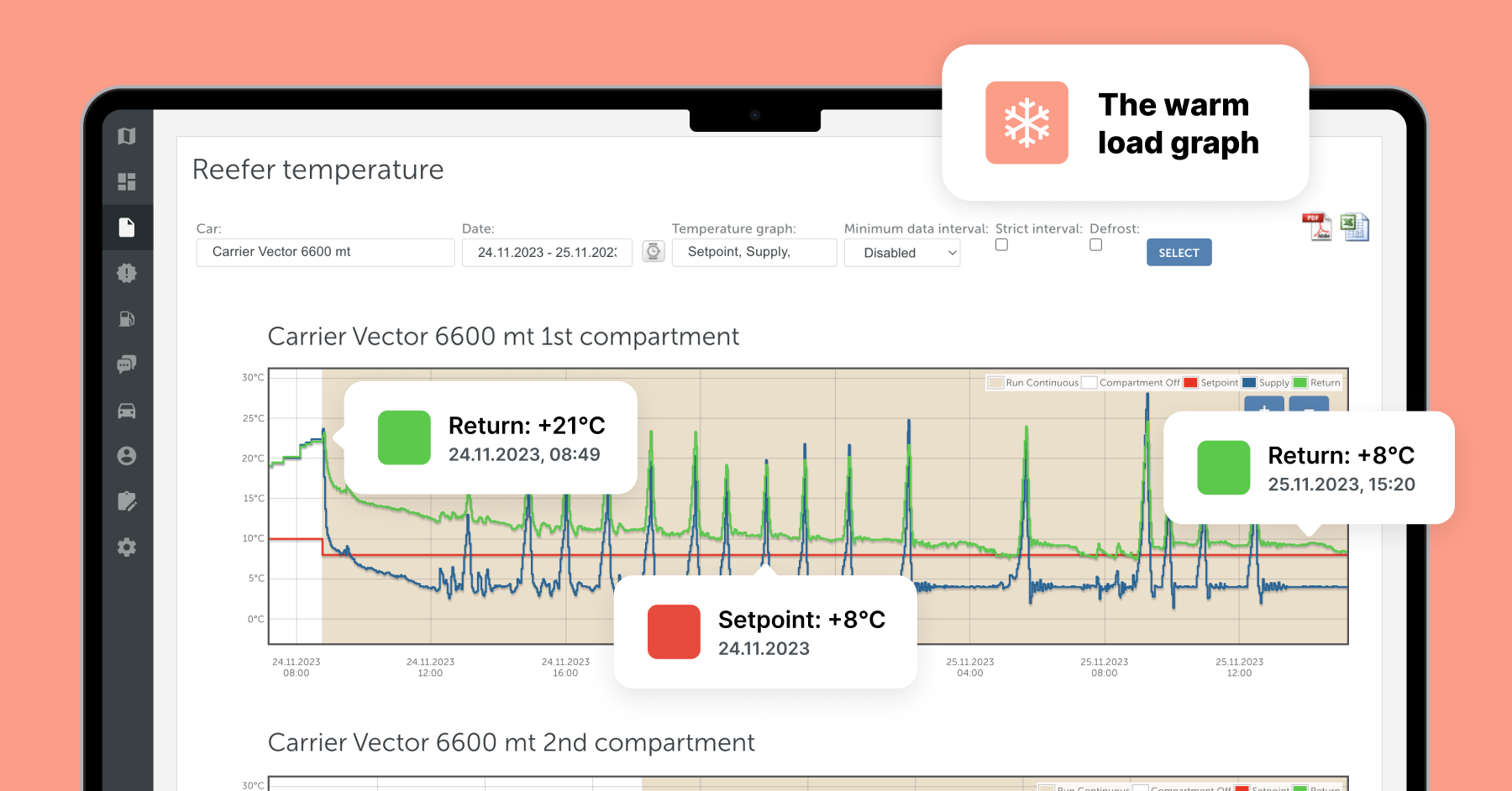Open the user profile sidebar icon
Viewport: 1512px width, 791px height.
point(127,455)
